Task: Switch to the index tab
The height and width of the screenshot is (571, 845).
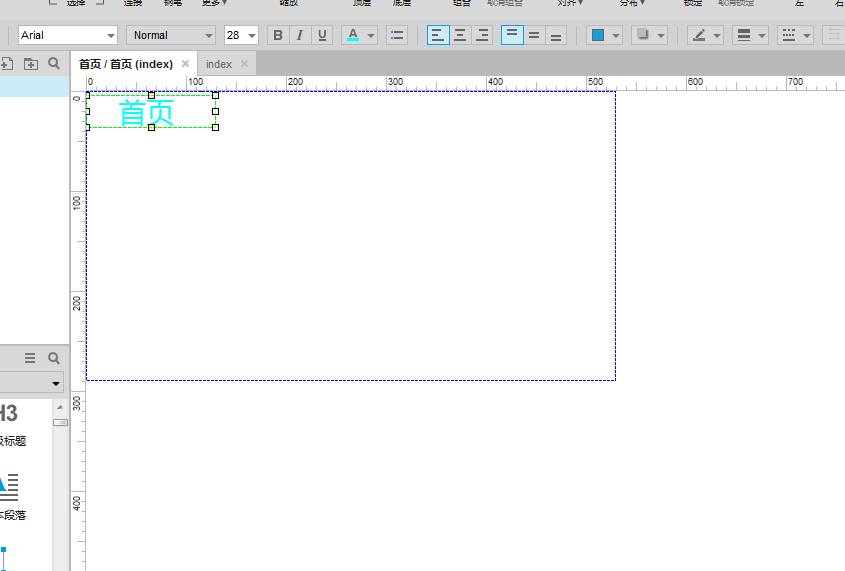Action: click(x=218, y=64)
